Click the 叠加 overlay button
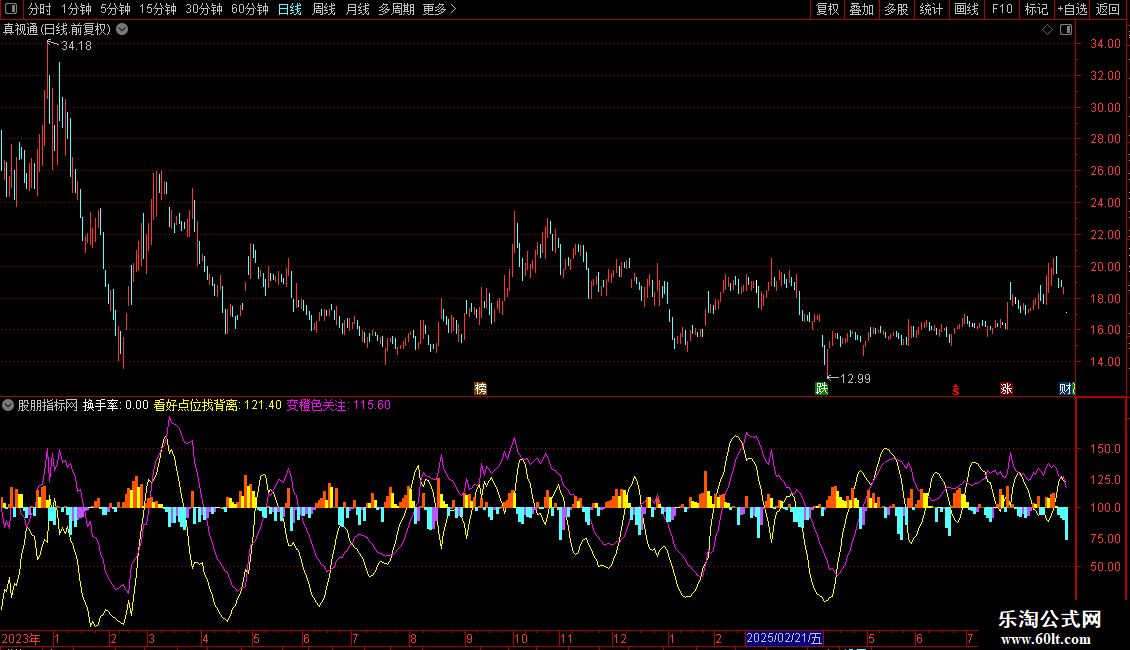 (862, 9)
